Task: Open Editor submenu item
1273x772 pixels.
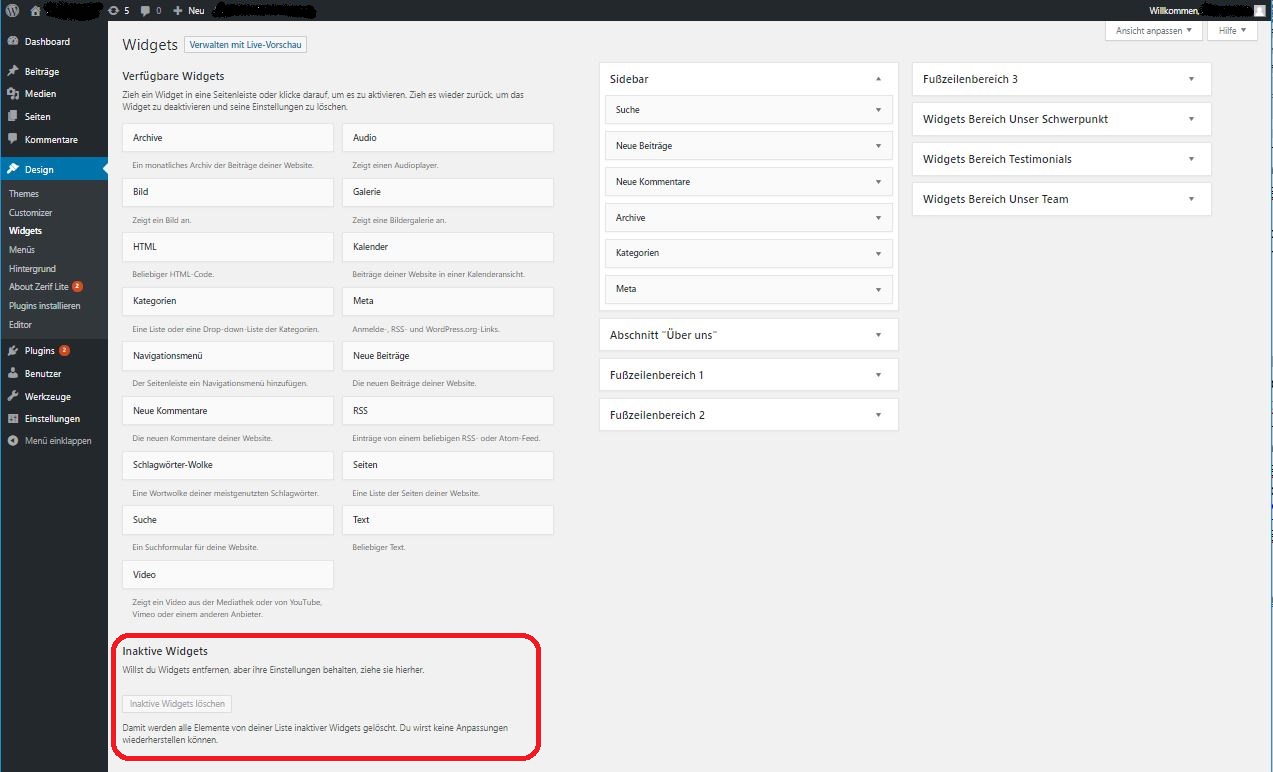Action: tap(20, 325)
